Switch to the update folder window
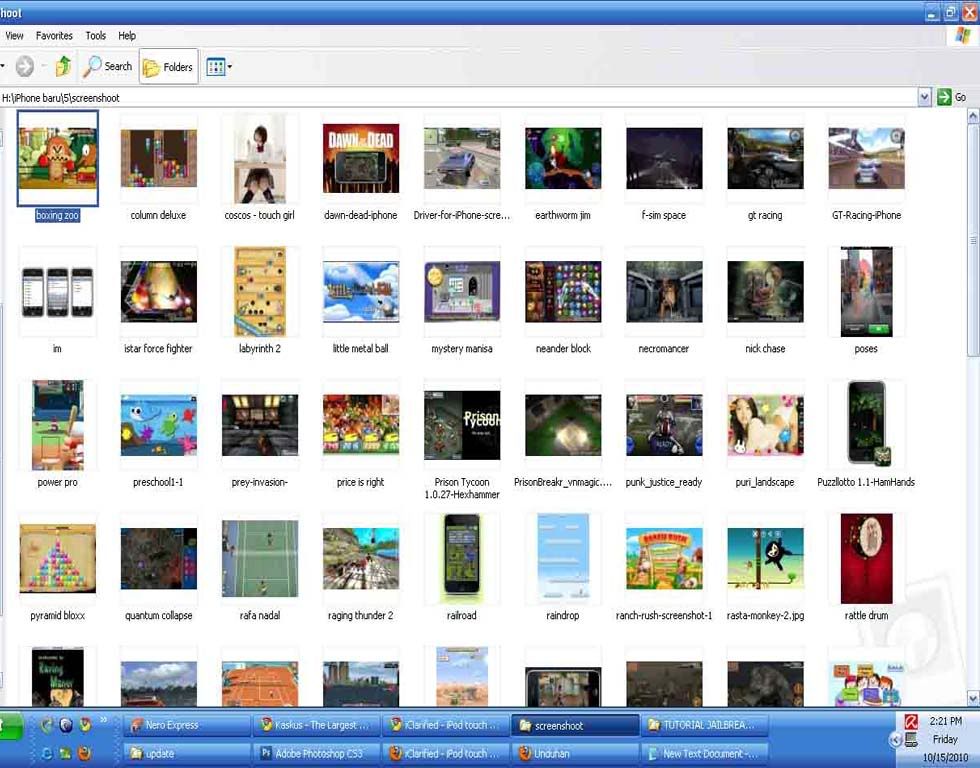 187,754
